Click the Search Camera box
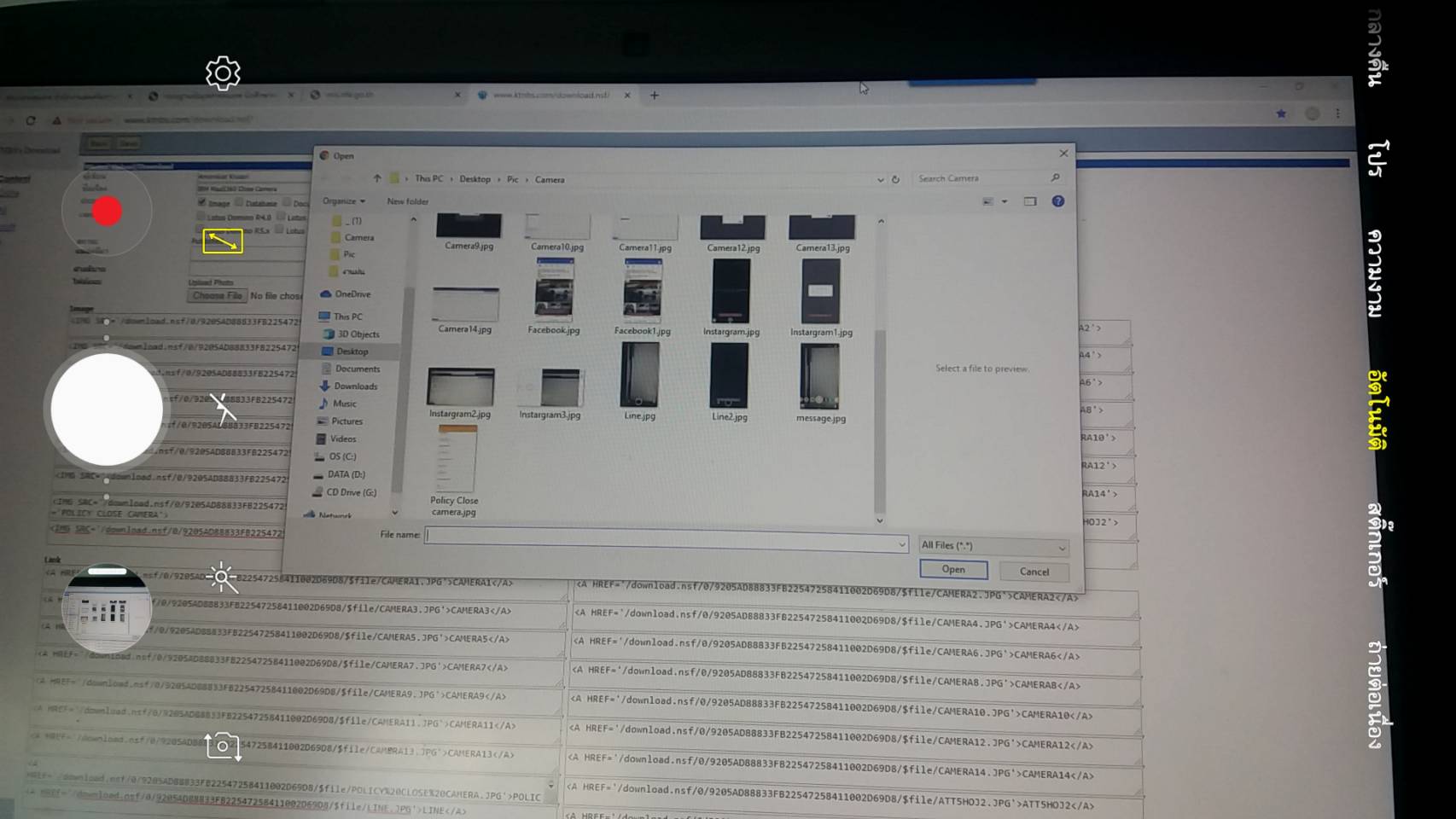This screenshot has height=819, width=1456. pyautogui.click(x=988, y=178)
